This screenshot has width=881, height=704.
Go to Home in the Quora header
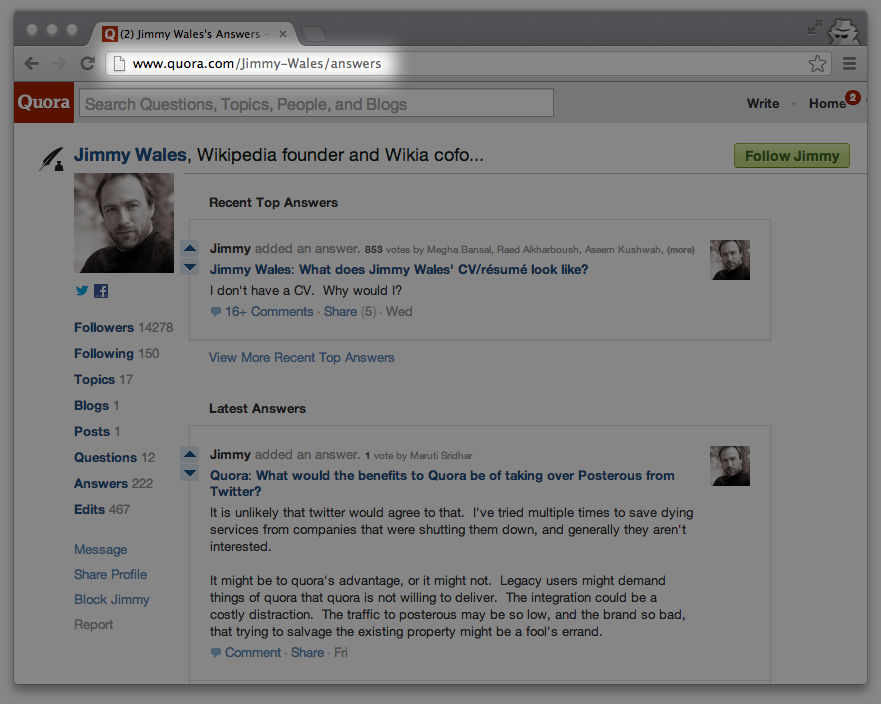(827, 103)
